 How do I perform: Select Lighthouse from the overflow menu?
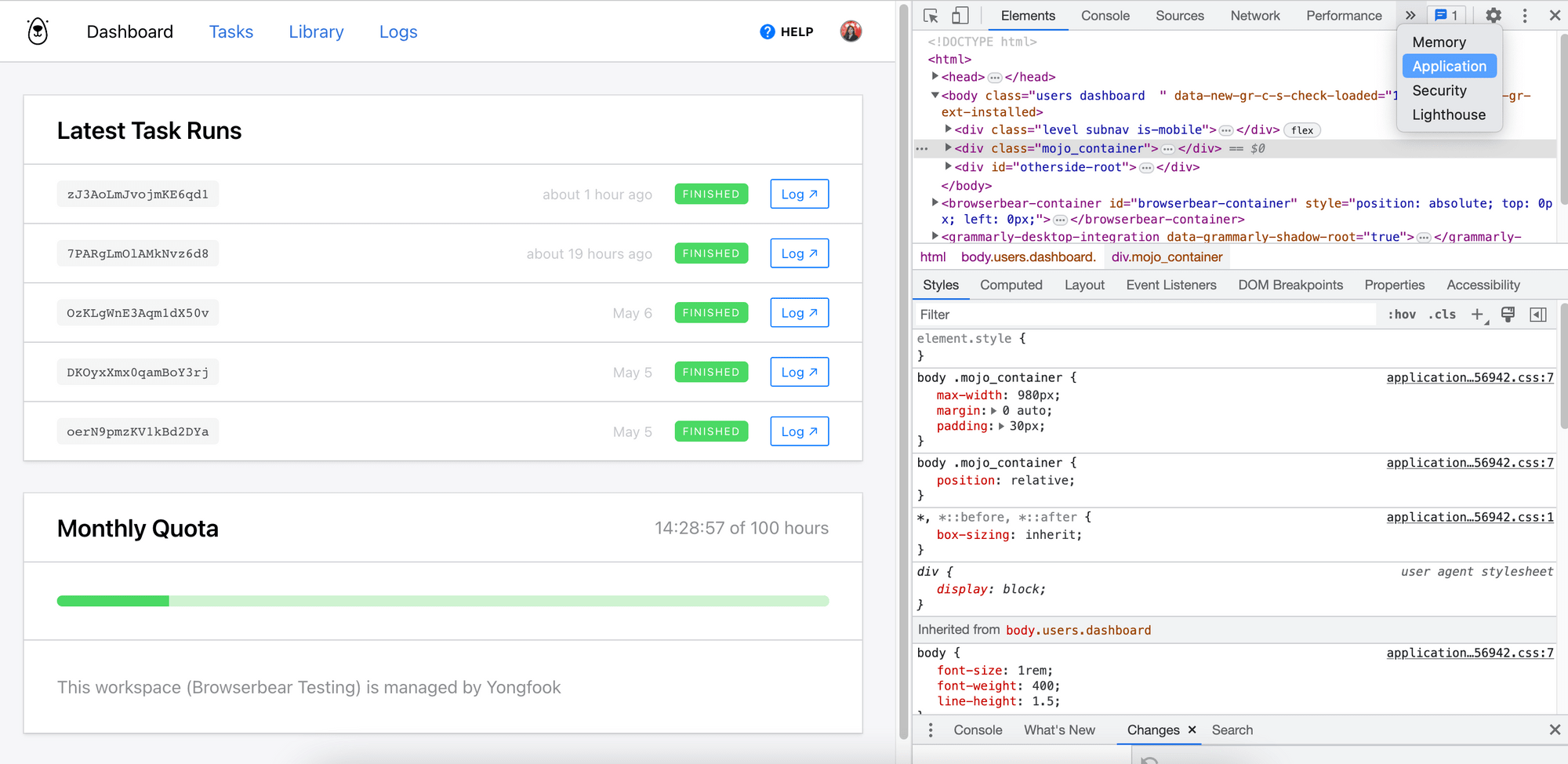(1448, 115)
